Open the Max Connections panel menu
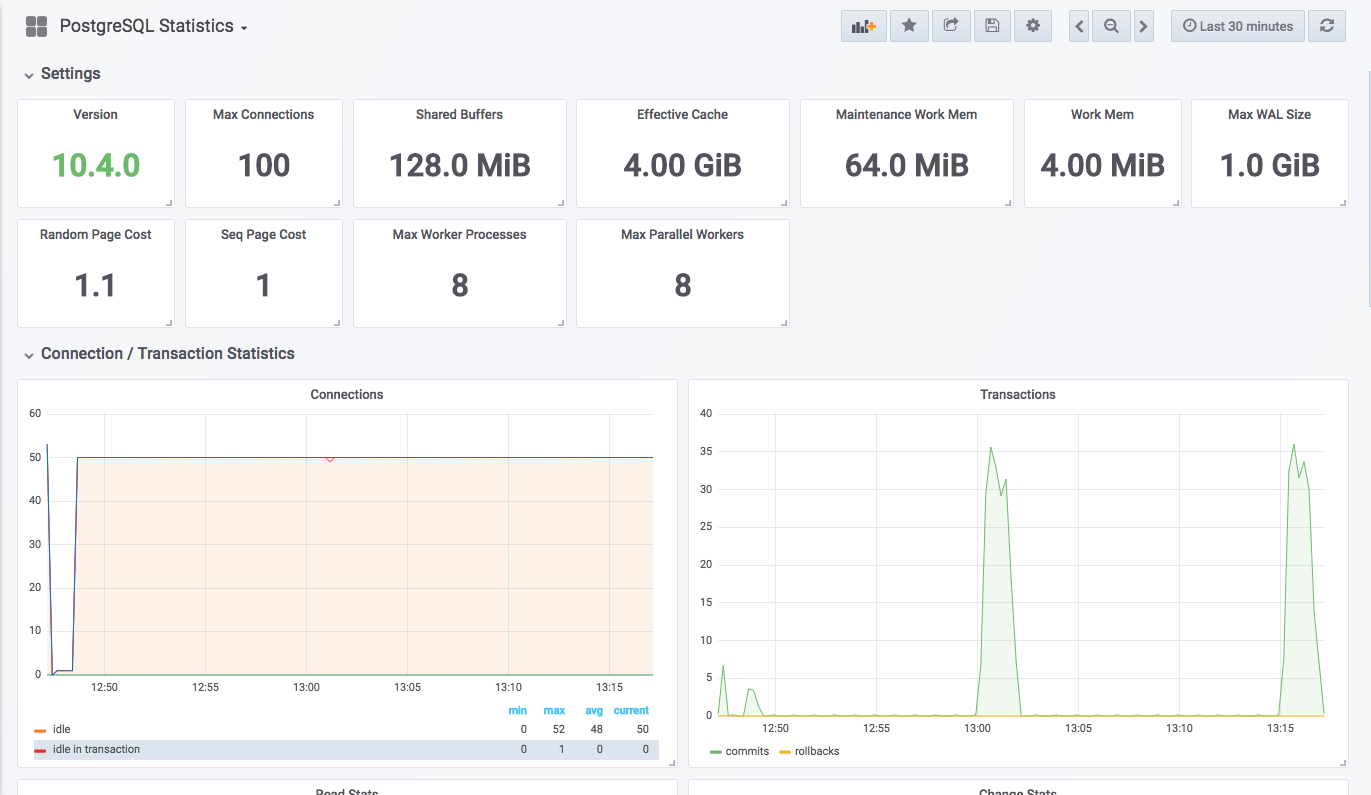 tap(264, 115)
